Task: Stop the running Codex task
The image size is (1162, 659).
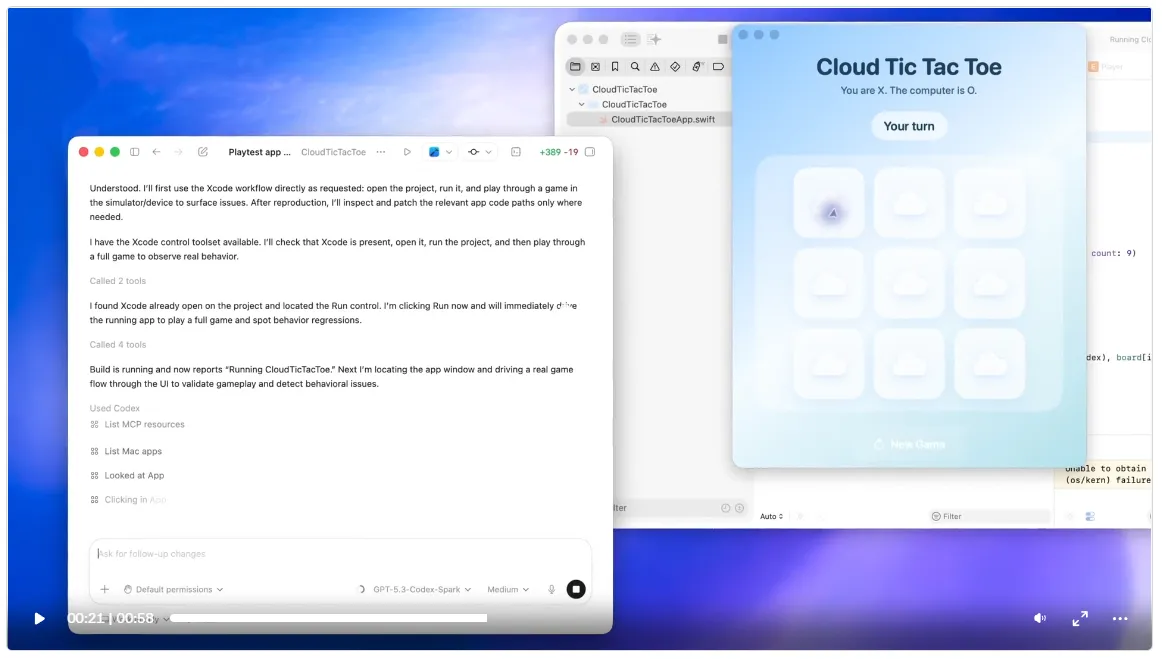Action: (576, 589)
